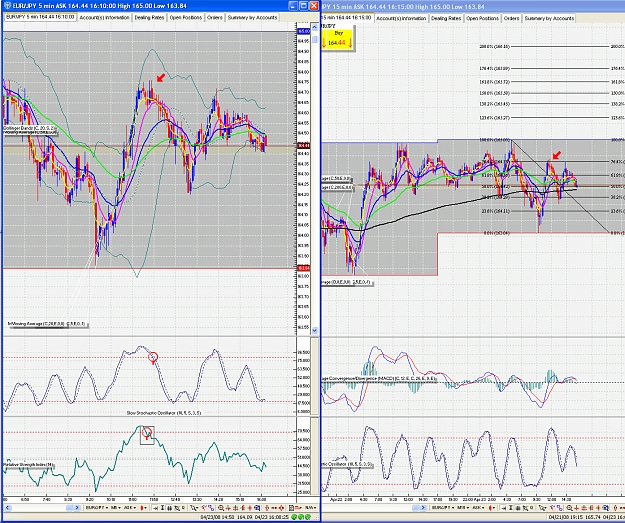Click the Moving Average label below 5 min chart
The height and width of the screenshot is (523, 625).
[47, 324]
